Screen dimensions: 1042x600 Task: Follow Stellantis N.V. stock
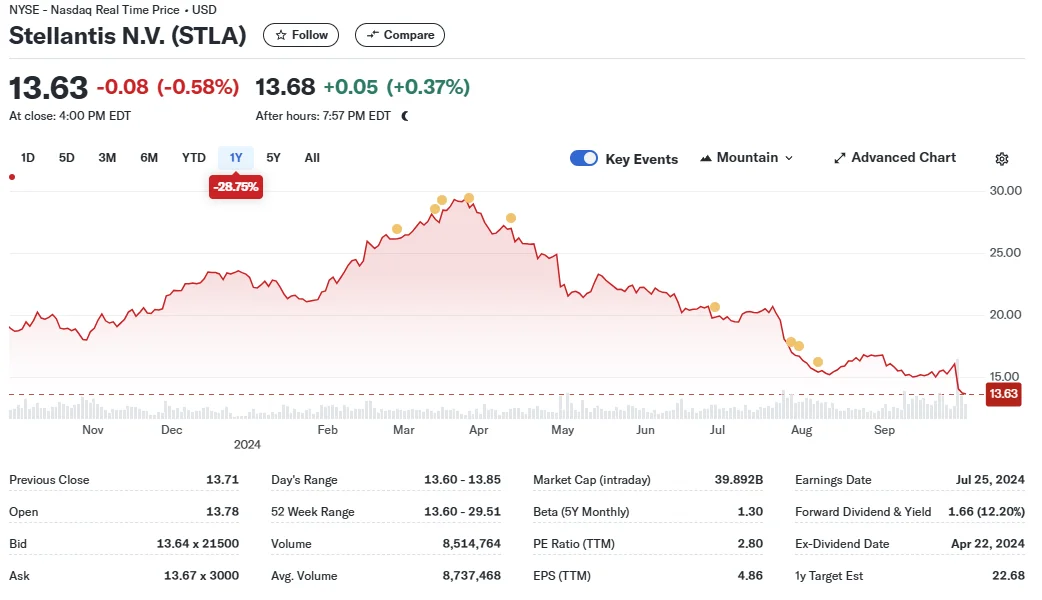(x=301, y=35)
